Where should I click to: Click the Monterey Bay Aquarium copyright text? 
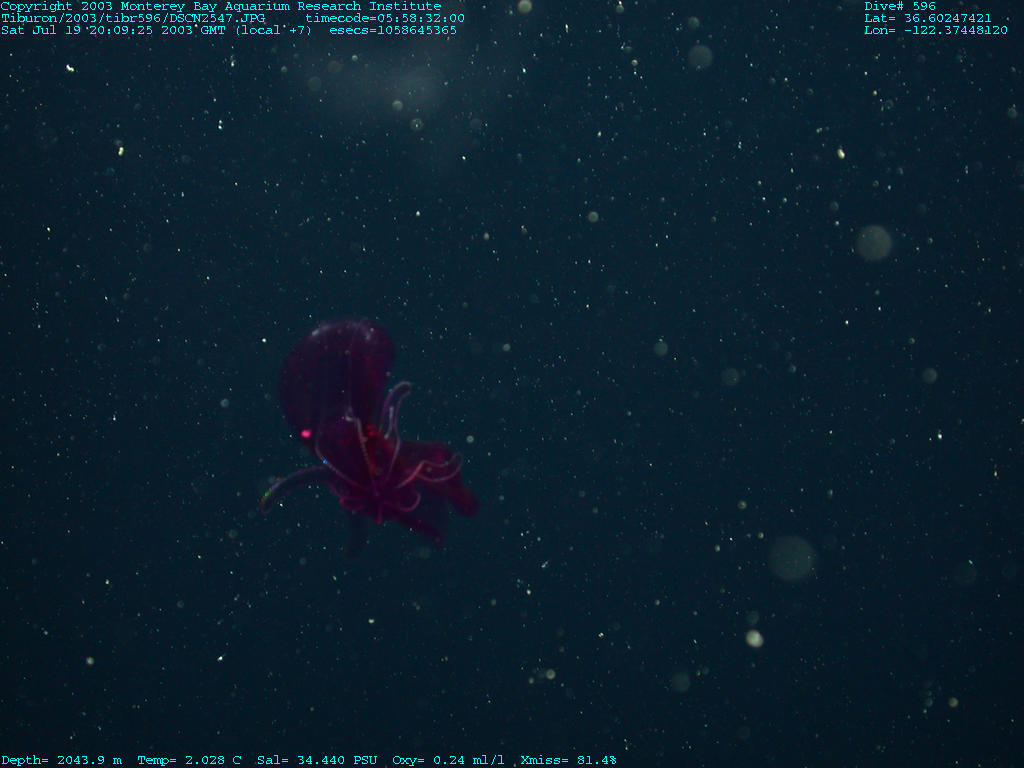[x=220, y=6]
